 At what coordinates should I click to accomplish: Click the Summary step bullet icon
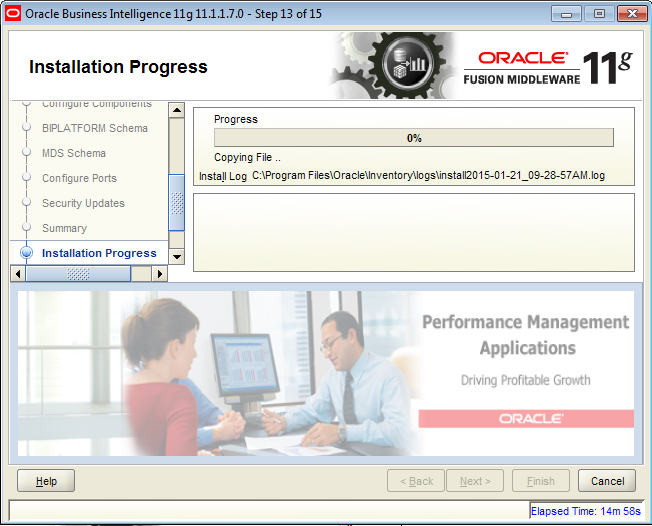(27, 227)
